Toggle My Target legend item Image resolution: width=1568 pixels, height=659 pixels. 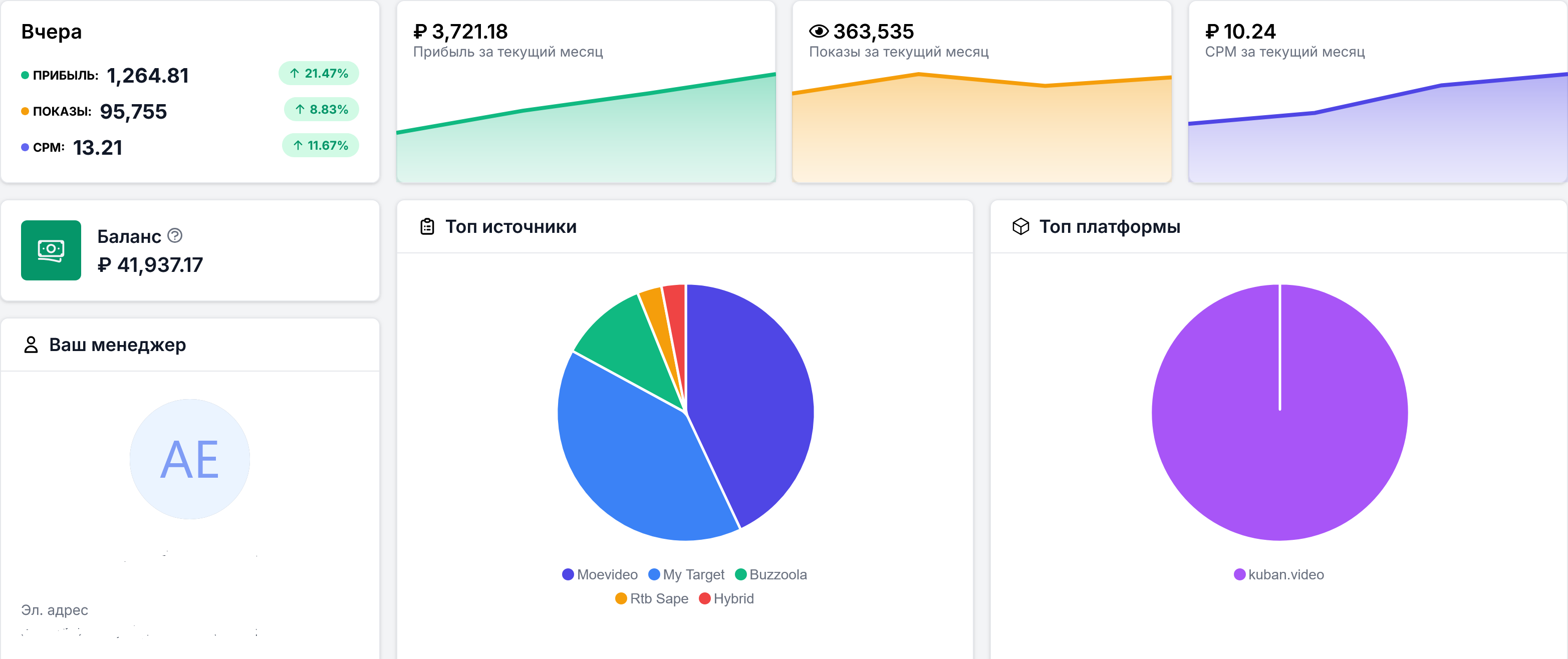coord(686,574)
